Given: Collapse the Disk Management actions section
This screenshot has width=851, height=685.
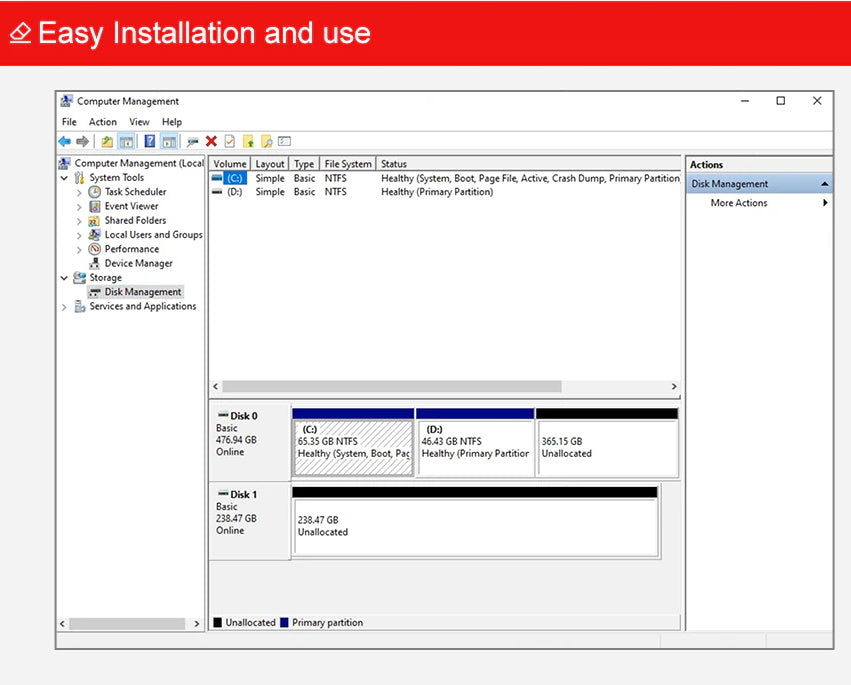Looking at the screenshot, I should point(824,184).
